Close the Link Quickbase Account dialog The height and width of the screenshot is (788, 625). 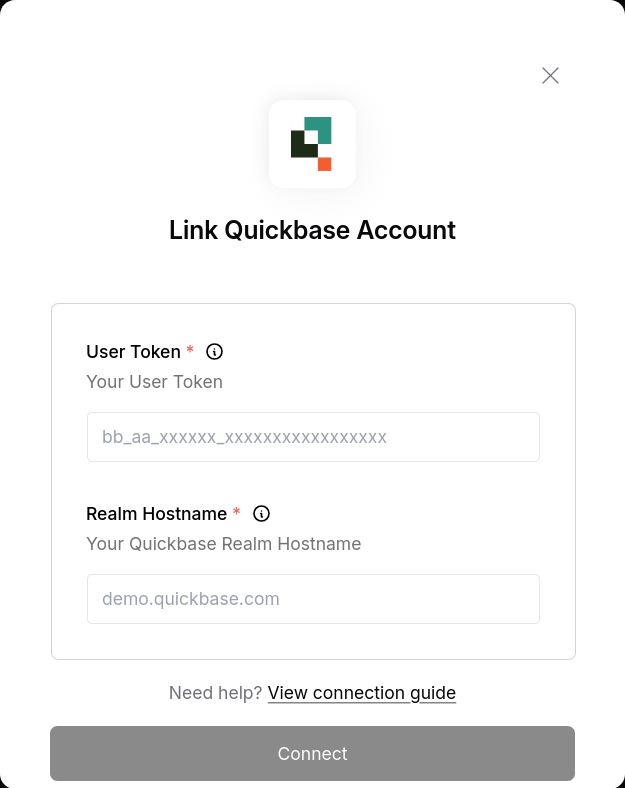pyautogui.click(x=550, y=76)
